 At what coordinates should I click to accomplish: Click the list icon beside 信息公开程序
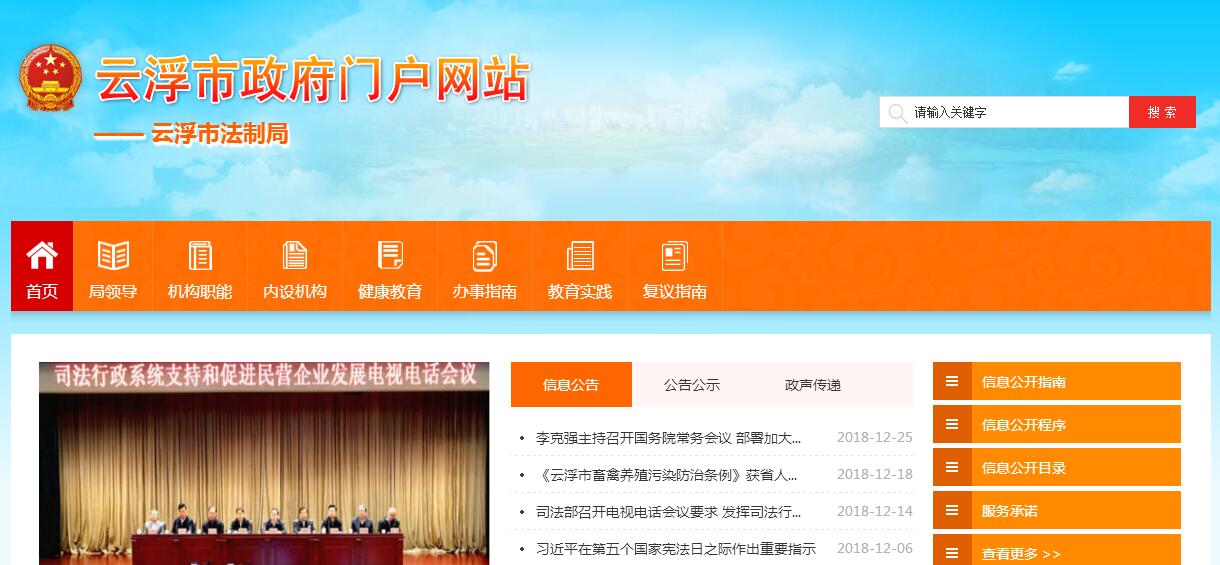(952, 424)
